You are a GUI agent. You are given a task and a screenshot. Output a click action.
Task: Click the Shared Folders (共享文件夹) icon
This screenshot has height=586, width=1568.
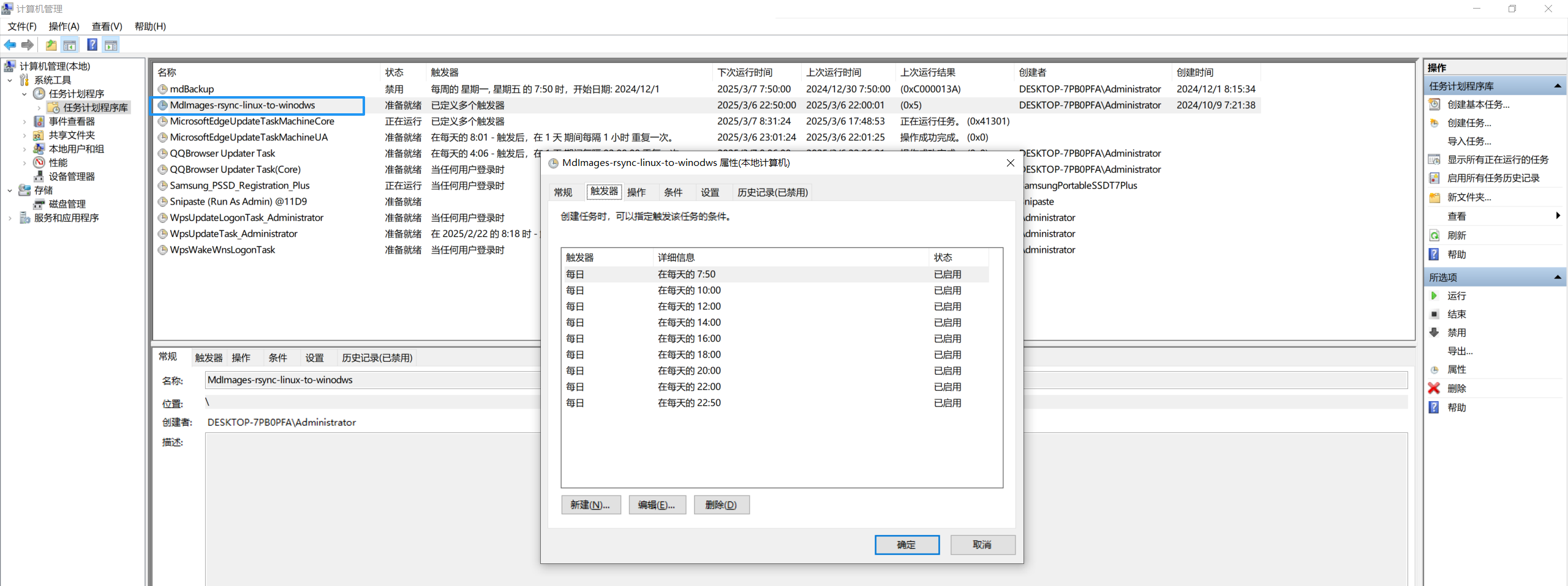(39, 135)
